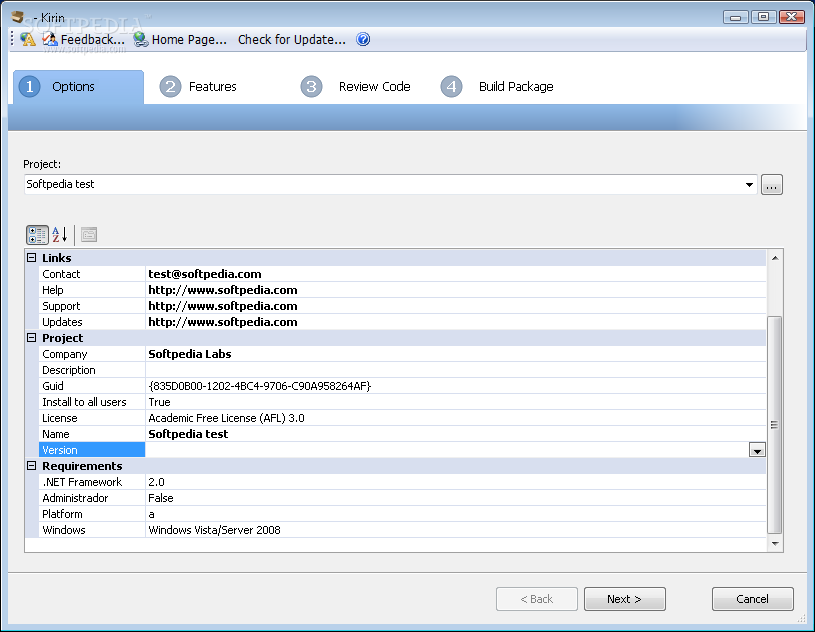Browse for project with ellipsis button
Image resolution: width=815 pixels, height=632 pixels.
click(772, 185)
